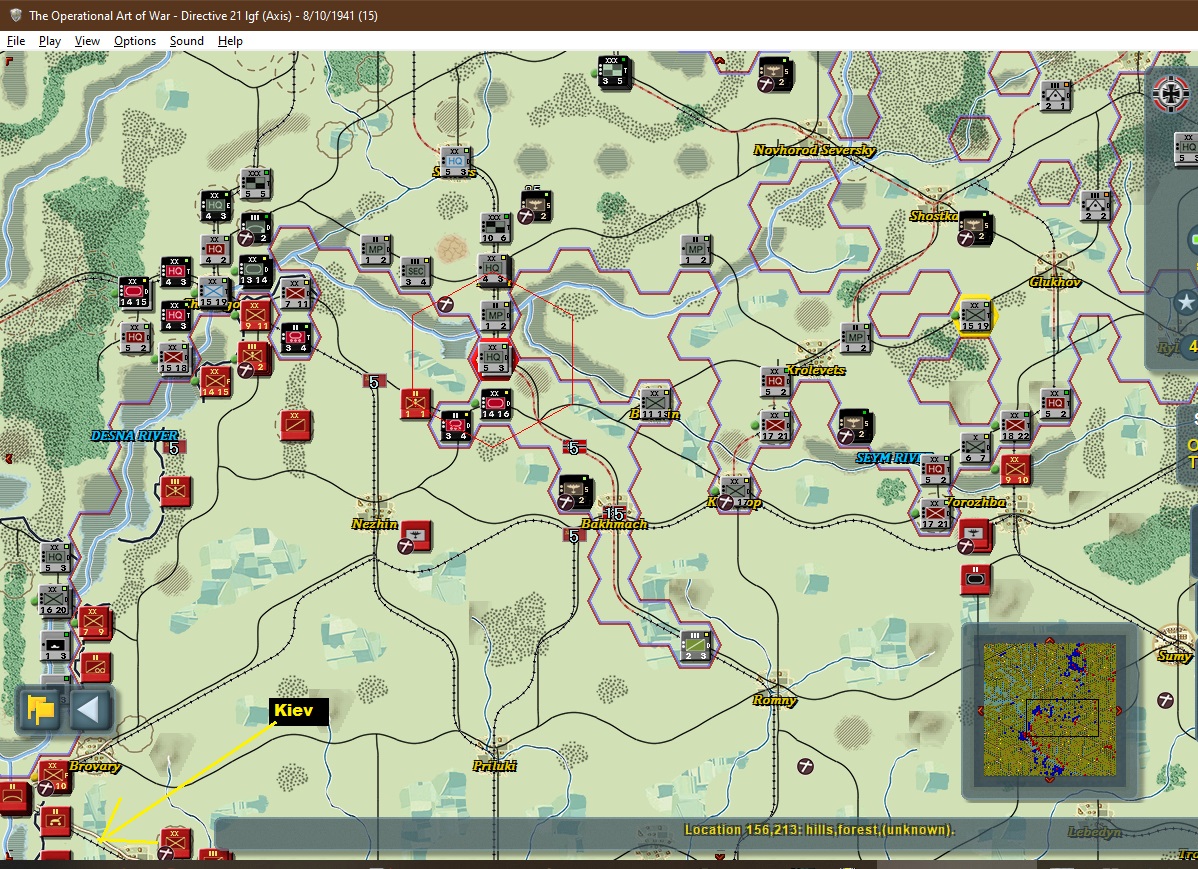Select the regiment unit 2 1 top right
1198x869 pixels.
(x=1056, y=96)
